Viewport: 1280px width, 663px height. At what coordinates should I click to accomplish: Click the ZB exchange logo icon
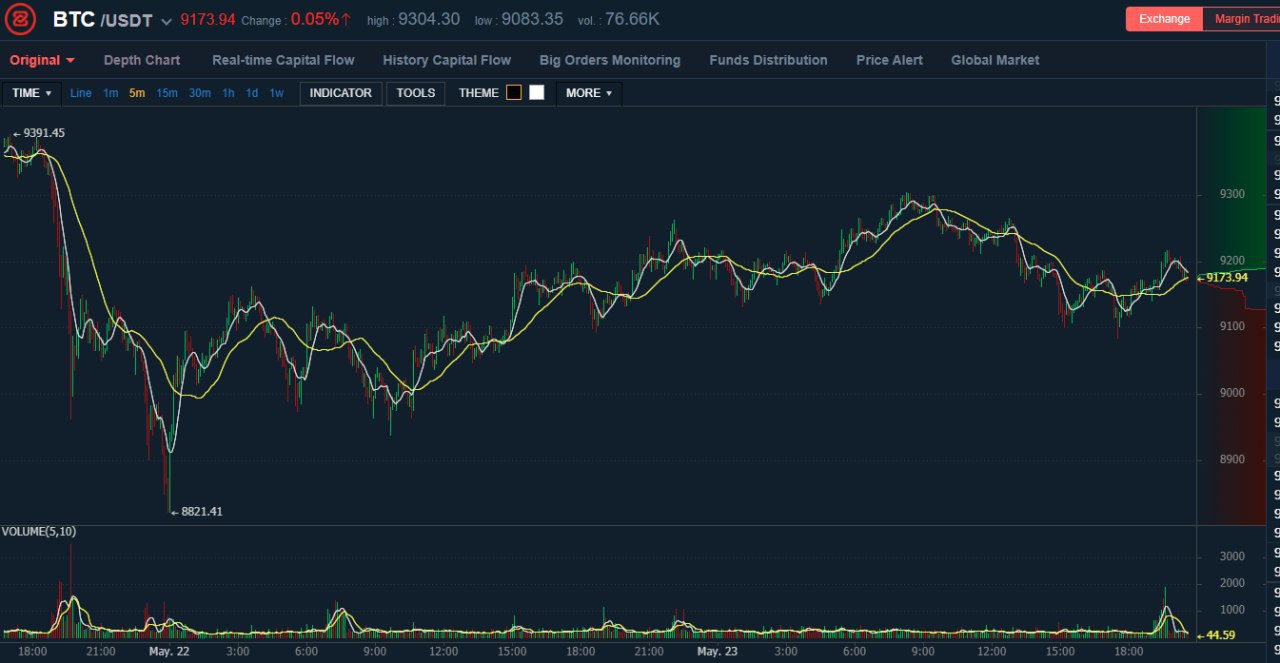pos(19,19)
